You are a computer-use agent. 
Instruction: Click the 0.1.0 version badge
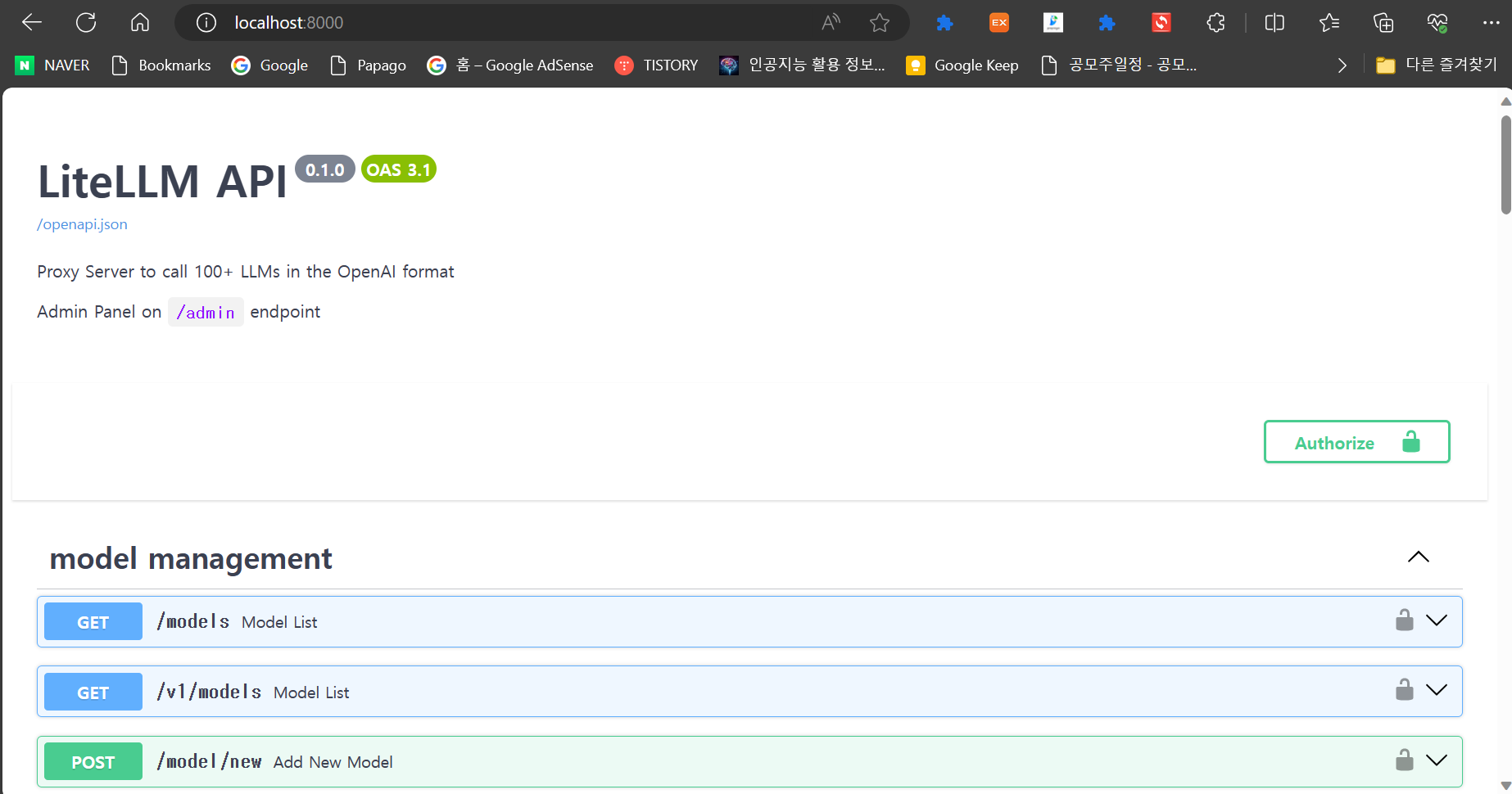point(324,169)
